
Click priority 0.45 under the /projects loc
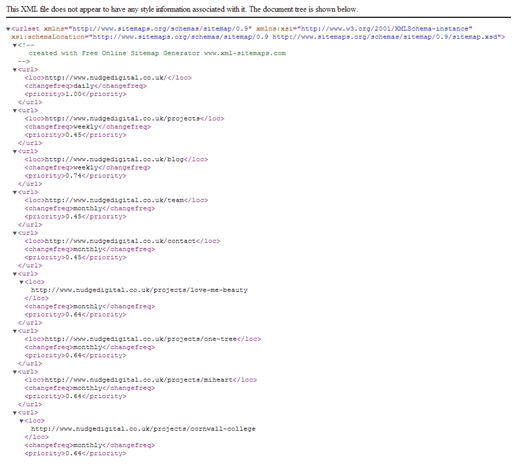75,135
